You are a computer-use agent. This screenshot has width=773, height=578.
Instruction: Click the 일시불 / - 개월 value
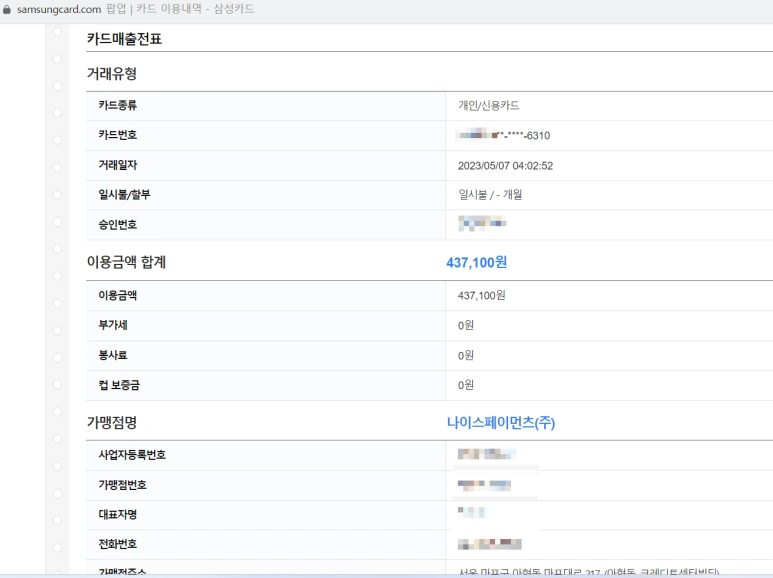490,195
